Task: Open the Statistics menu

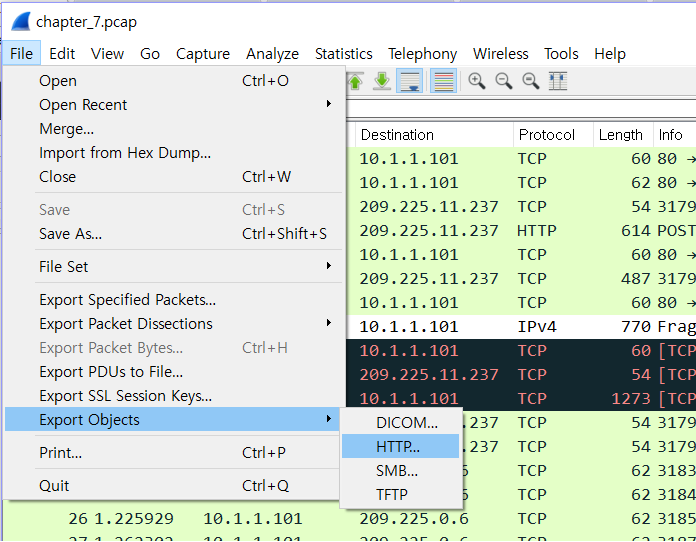Action: [344, 54]
